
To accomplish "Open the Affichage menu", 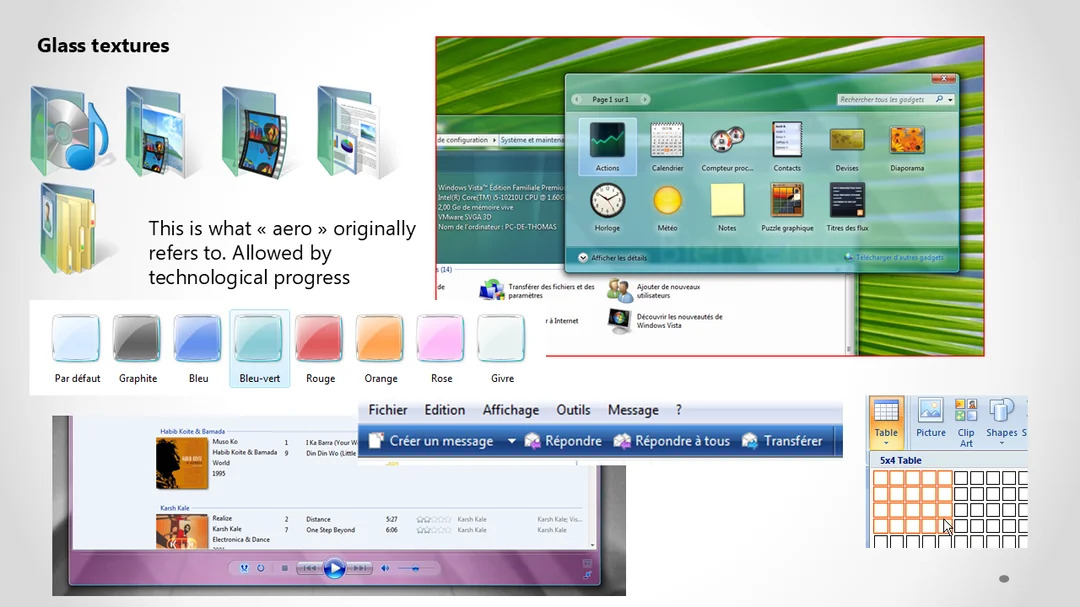I will [510, 410].
